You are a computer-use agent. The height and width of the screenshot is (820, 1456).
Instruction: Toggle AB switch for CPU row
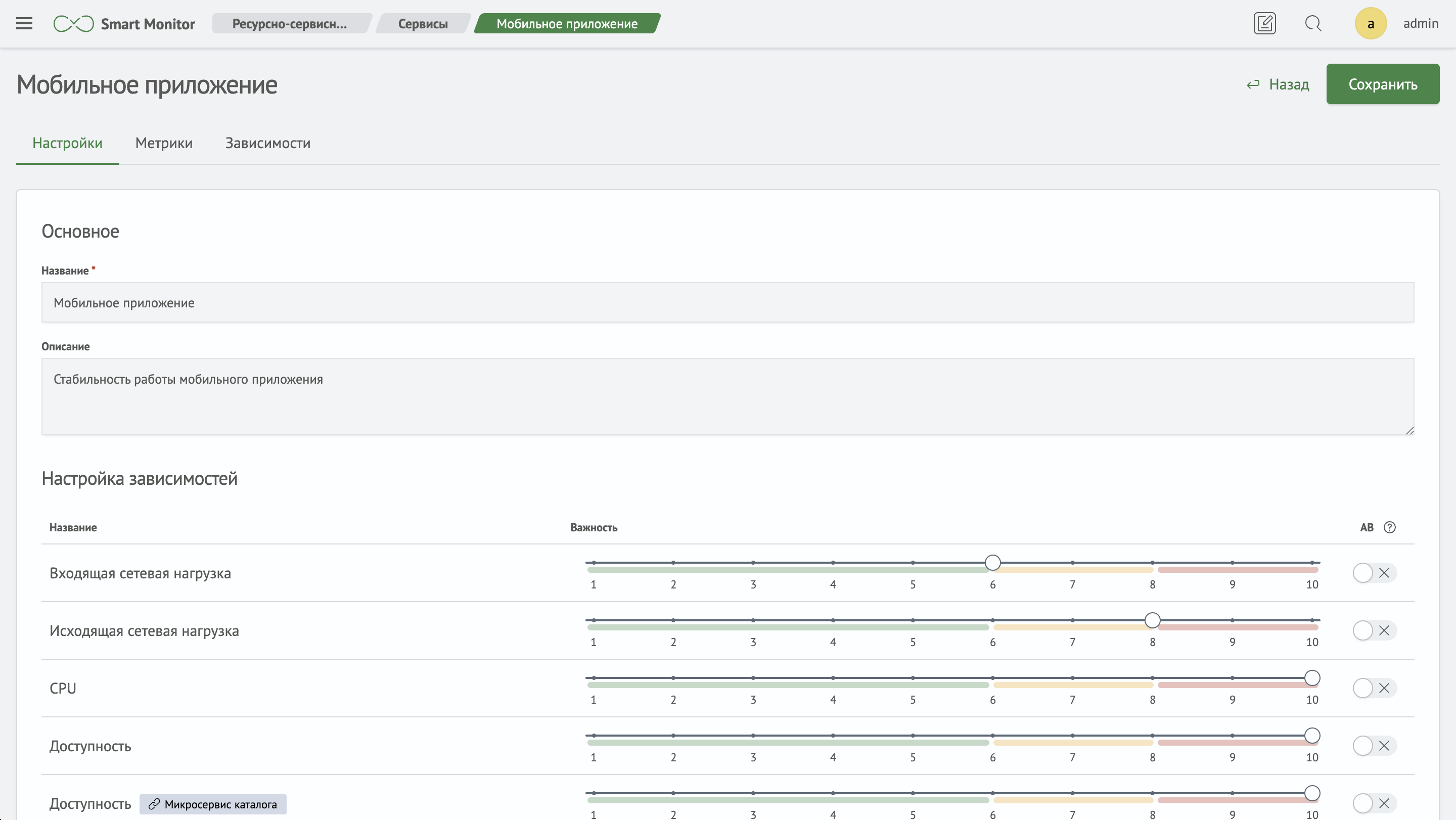1374,688
